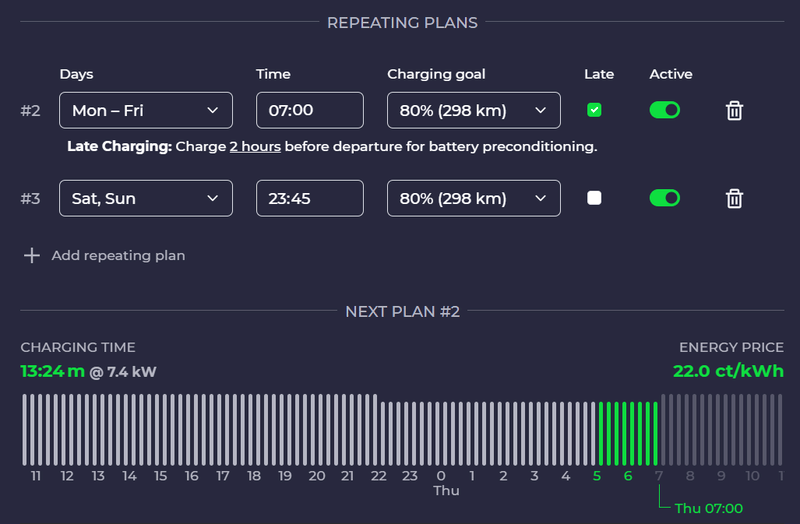Click Add repeating plan

coord(118,255)
